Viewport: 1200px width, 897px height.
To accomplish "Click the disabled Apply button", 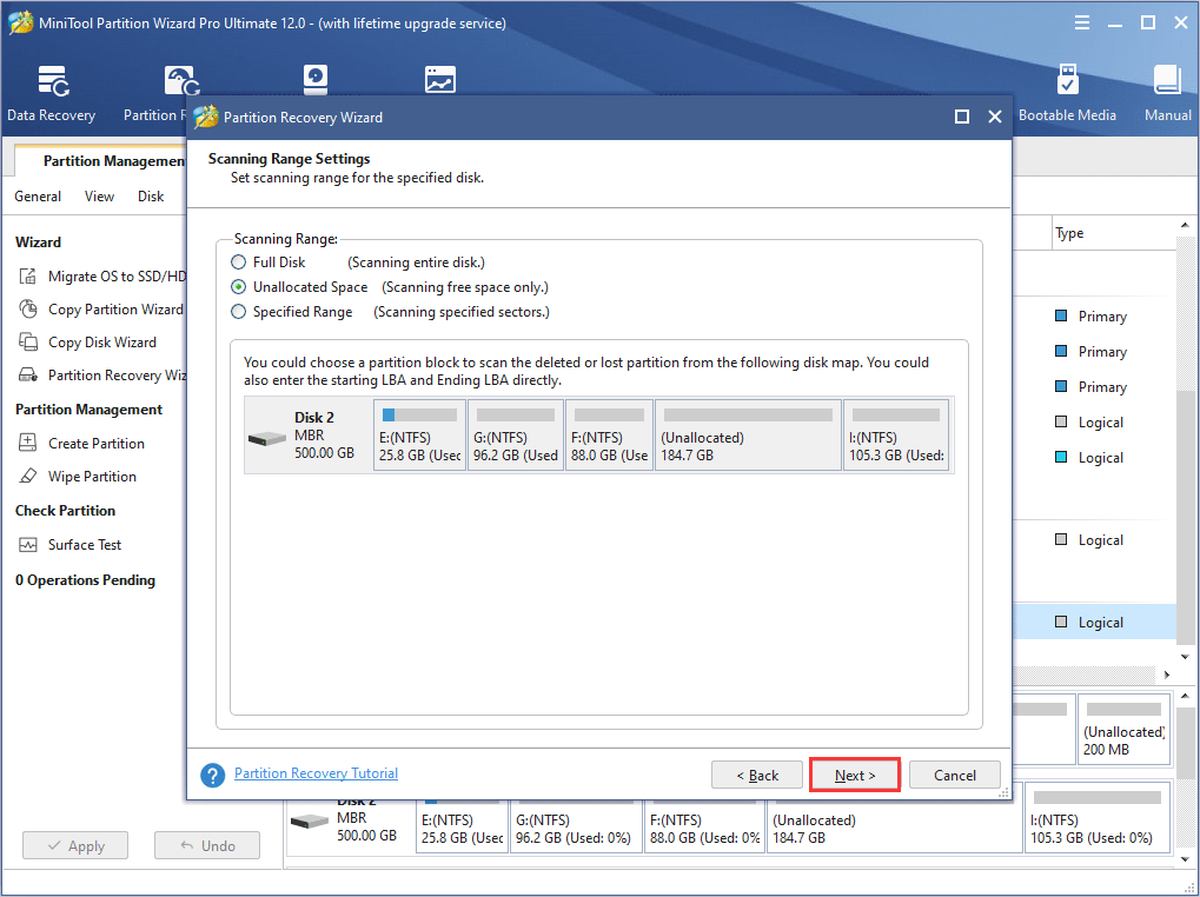I will (x=76, y=846).
